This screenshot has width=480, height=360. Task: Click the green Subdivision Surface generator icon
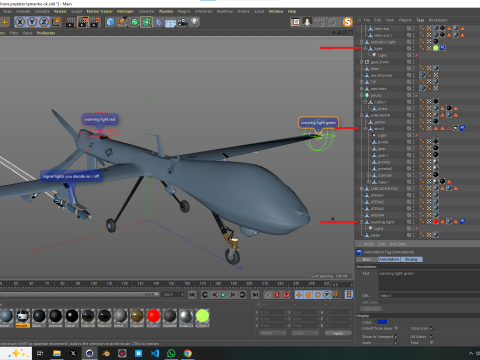(134, 22)
